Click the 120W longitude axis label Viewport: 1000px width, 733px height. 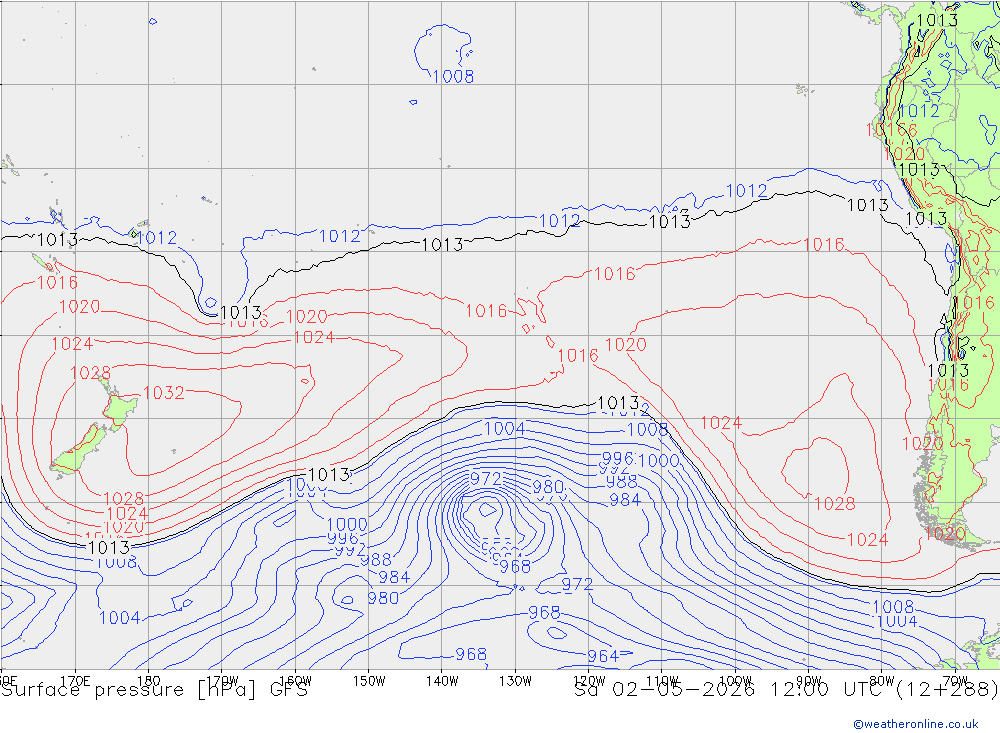point(589,681)
